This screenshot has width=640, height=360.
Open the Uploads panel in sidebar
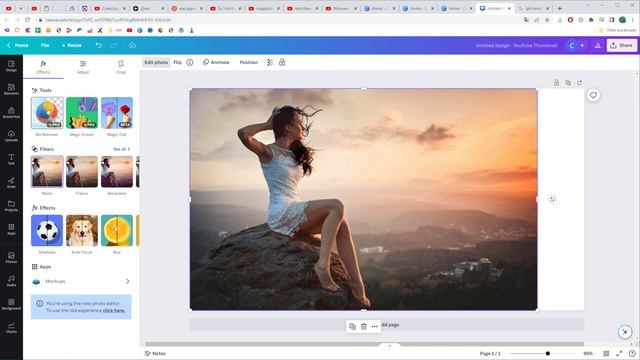pos(11,136)
